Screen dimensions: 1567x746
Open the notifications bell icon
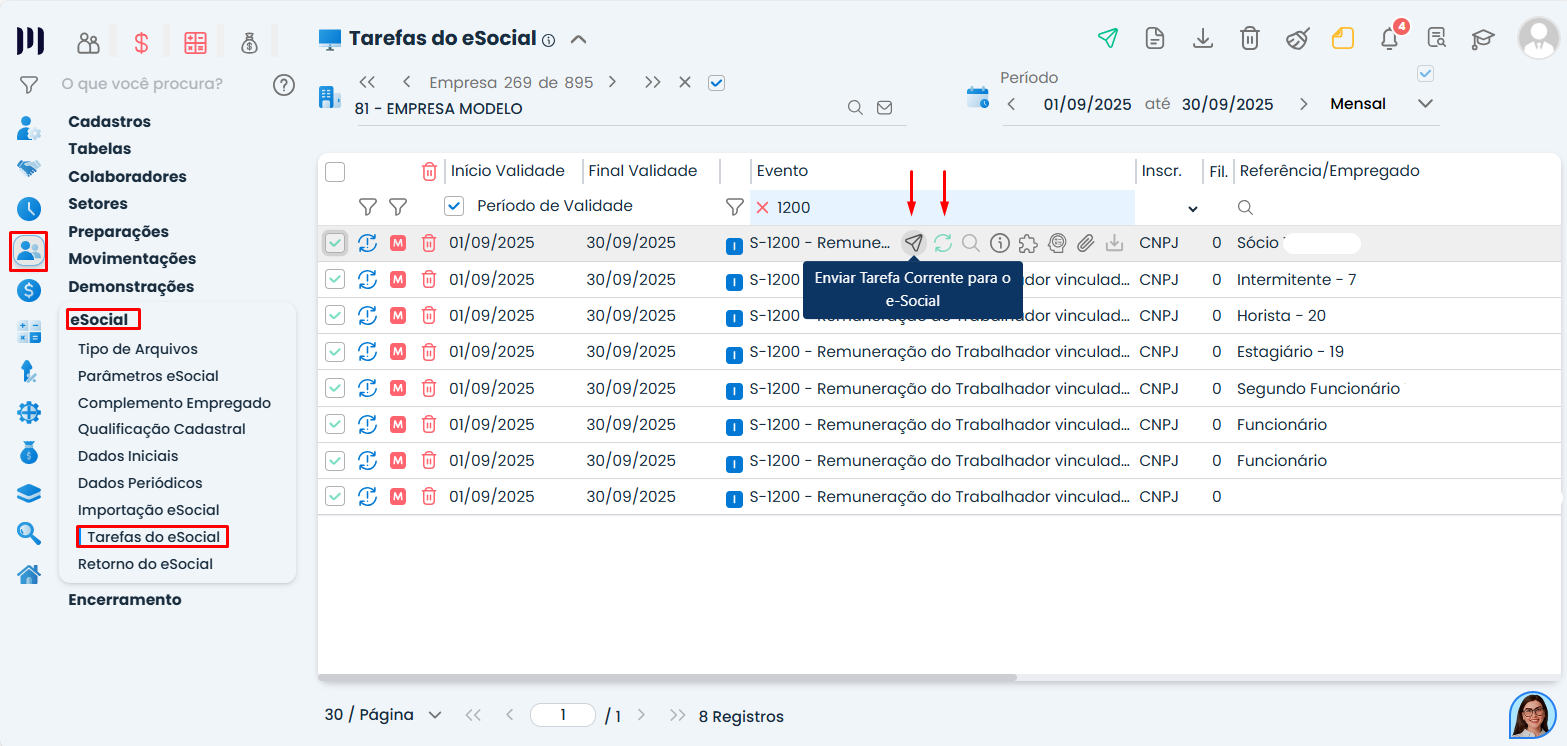1389,39
